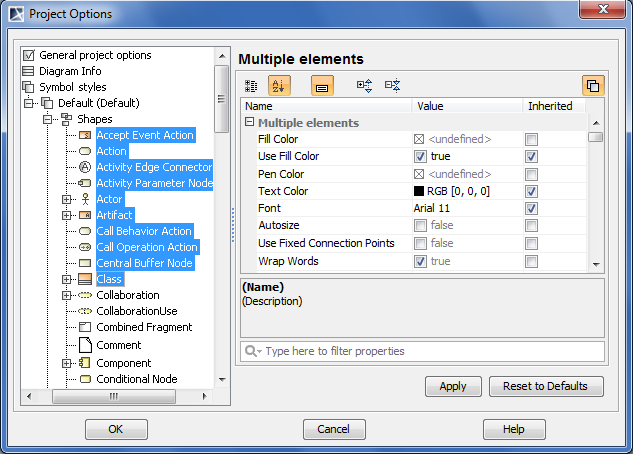The width and height of the screenshot is (633, 454).
Task: Click the expand all properties icon
Action: click(365, 87)
